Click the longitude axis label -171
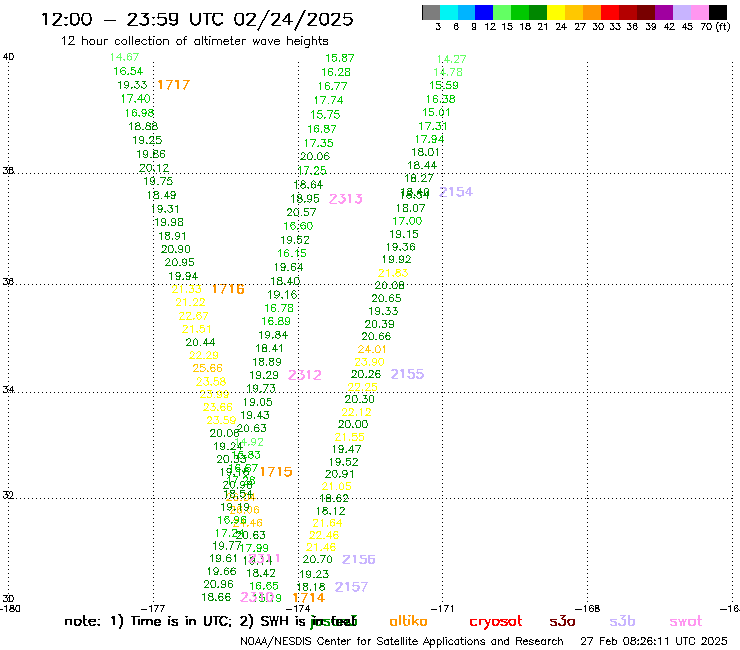Viewport: 740px width, 650px height. [x=443, y=609]
